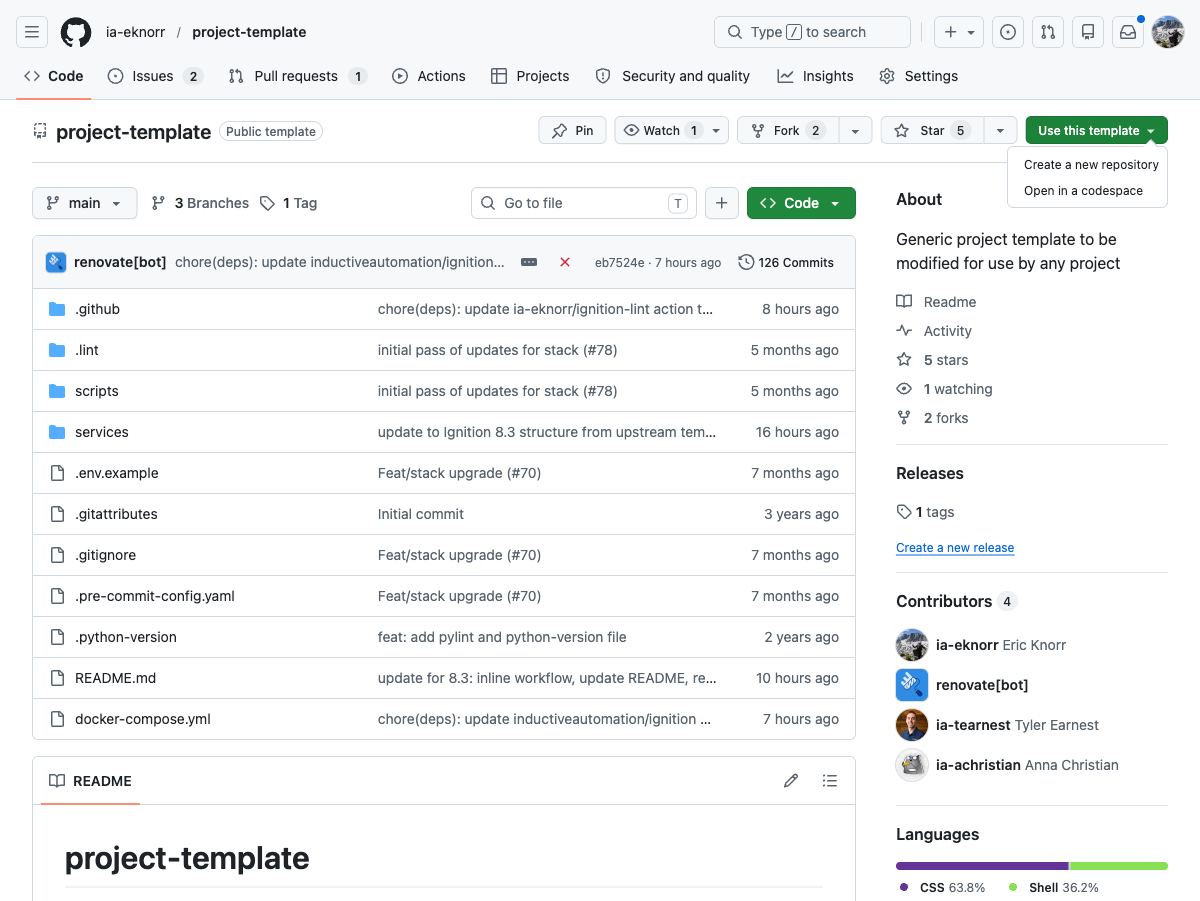Click the plus create-new button in header
The height and width of the screenshot is (901, 1200).
959,32
